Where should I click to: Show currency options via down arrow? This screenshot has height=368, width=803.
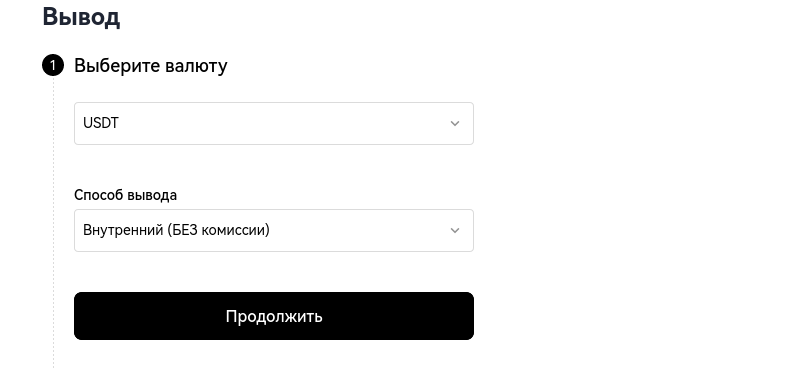click(x=455, y=123)
